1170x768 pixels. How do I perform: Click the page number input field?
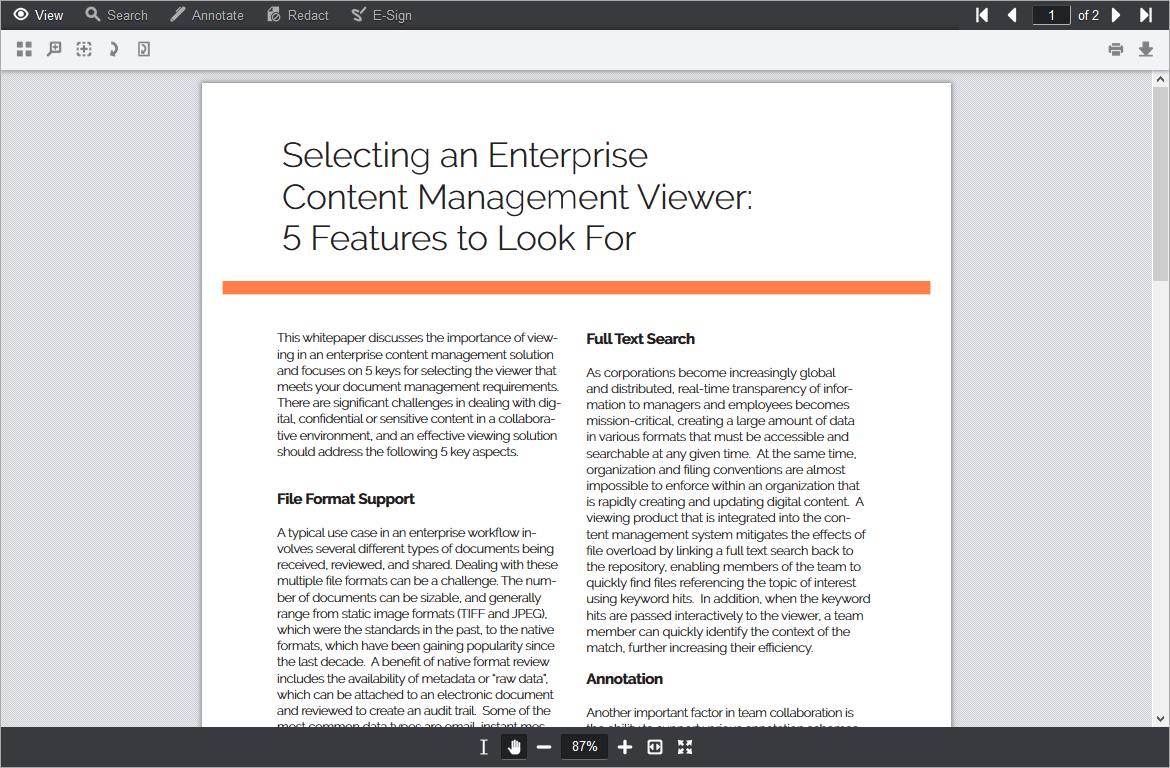pos(1051,14)
